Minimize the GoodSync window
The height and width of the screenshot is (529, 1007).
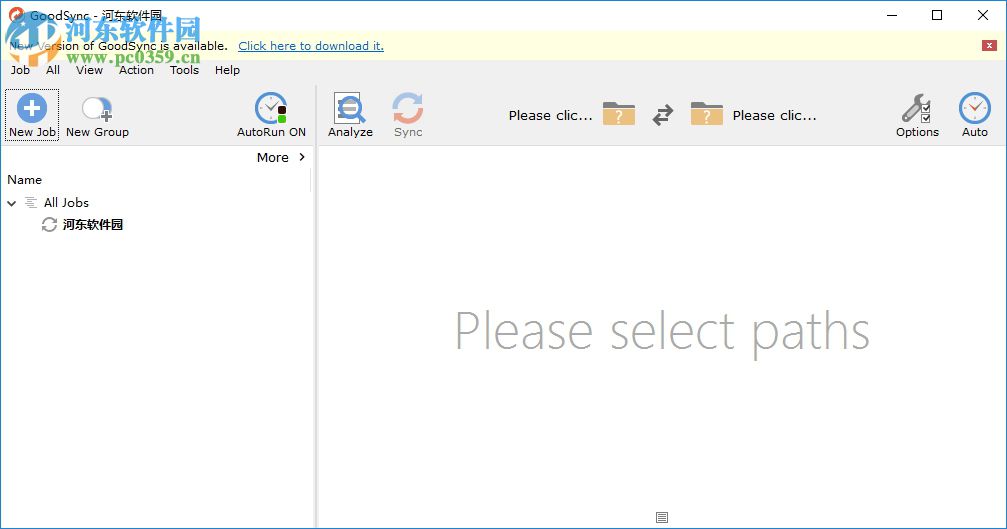pos(892,15)
